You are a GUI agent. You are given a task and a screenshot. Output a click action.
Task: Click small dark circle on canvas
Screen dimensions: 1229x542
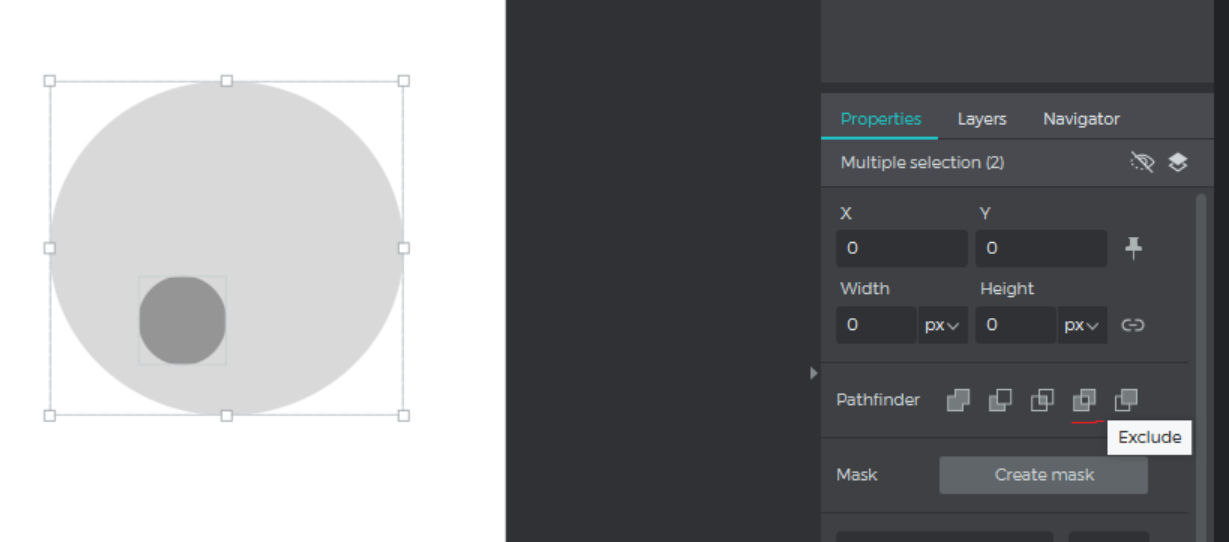[x=182, y=320]
